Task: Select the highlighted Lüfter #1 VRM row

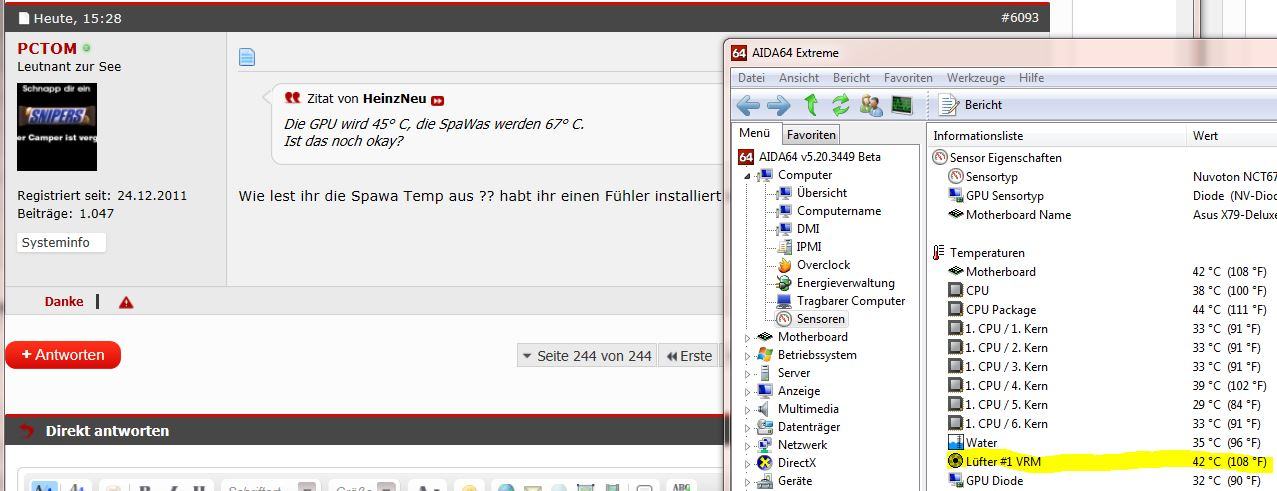Action: pos(1104,462)
